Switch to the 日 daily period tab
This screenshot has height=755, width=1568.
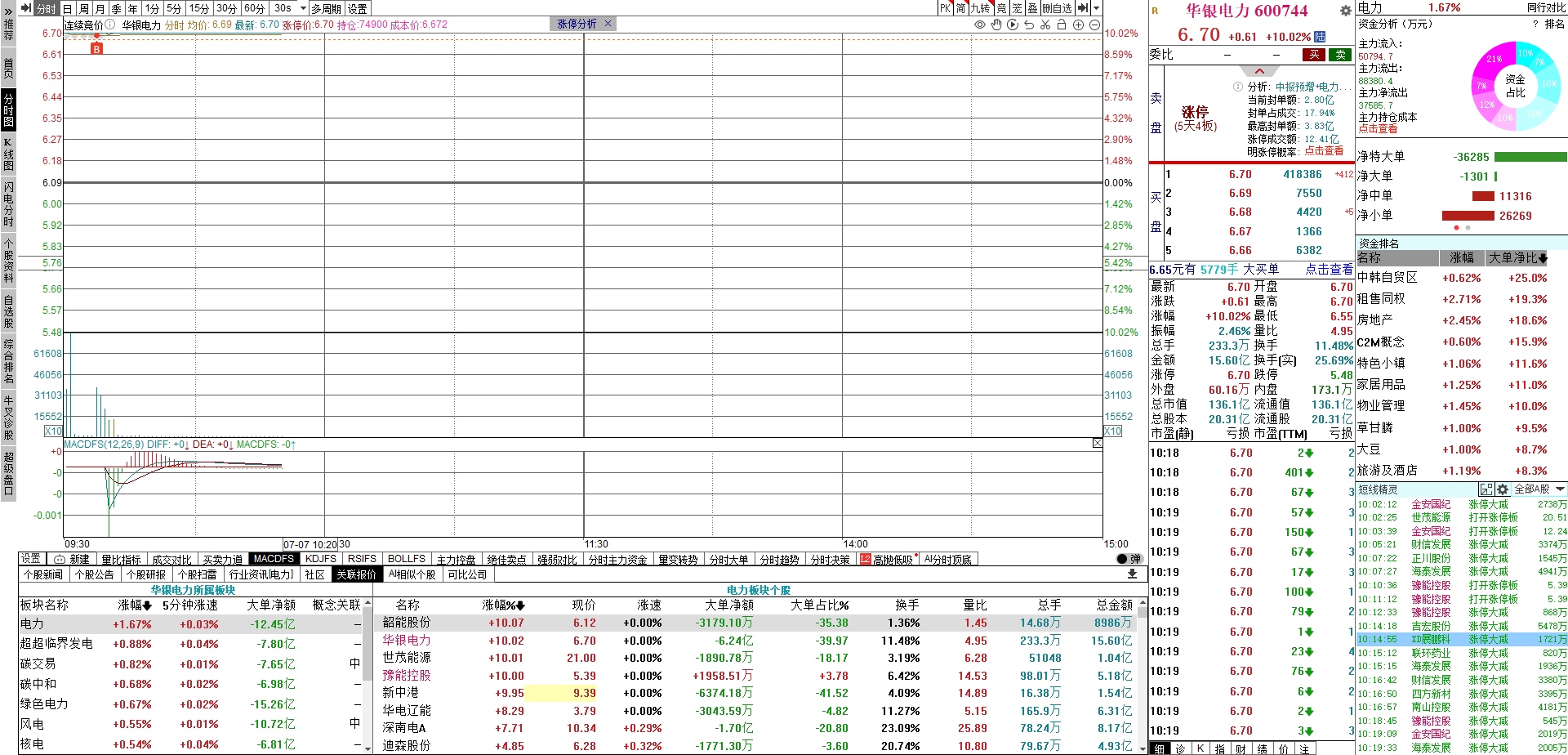[68, 8]
